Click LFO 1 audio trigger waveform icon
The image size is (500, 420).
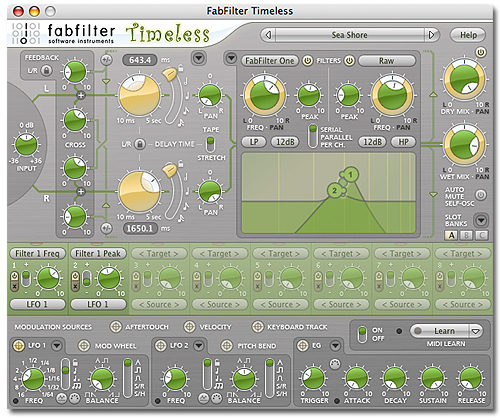pyautogui.click(x=62, y=398)
